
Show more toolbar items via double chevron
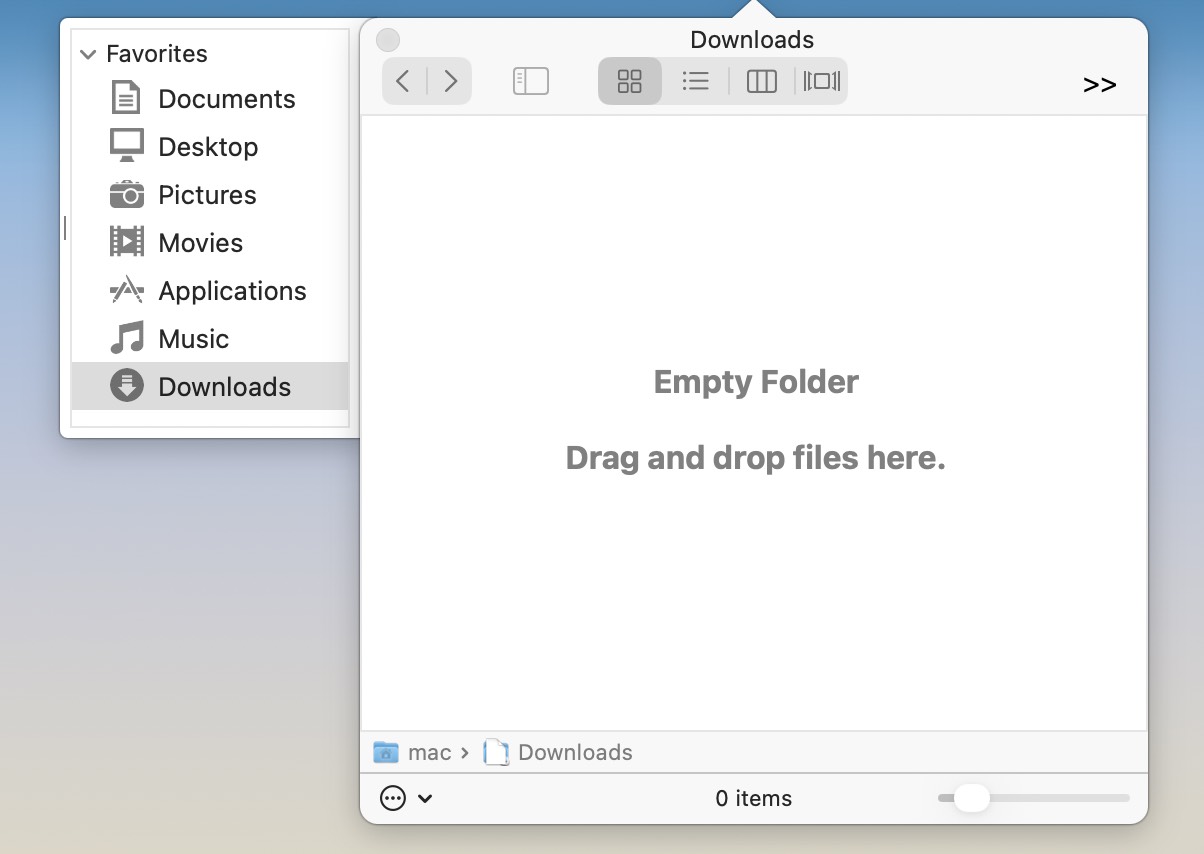(1099, 85)
